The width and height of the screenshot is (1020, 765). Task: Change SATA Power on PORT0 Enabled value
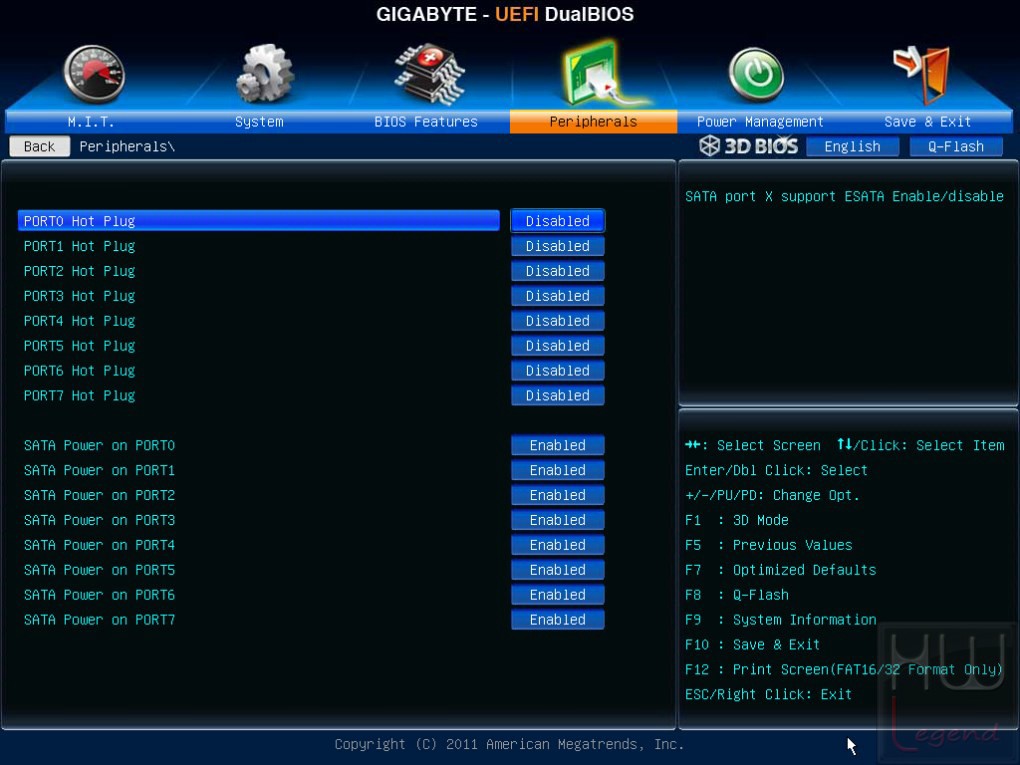[x=557, y=445]
